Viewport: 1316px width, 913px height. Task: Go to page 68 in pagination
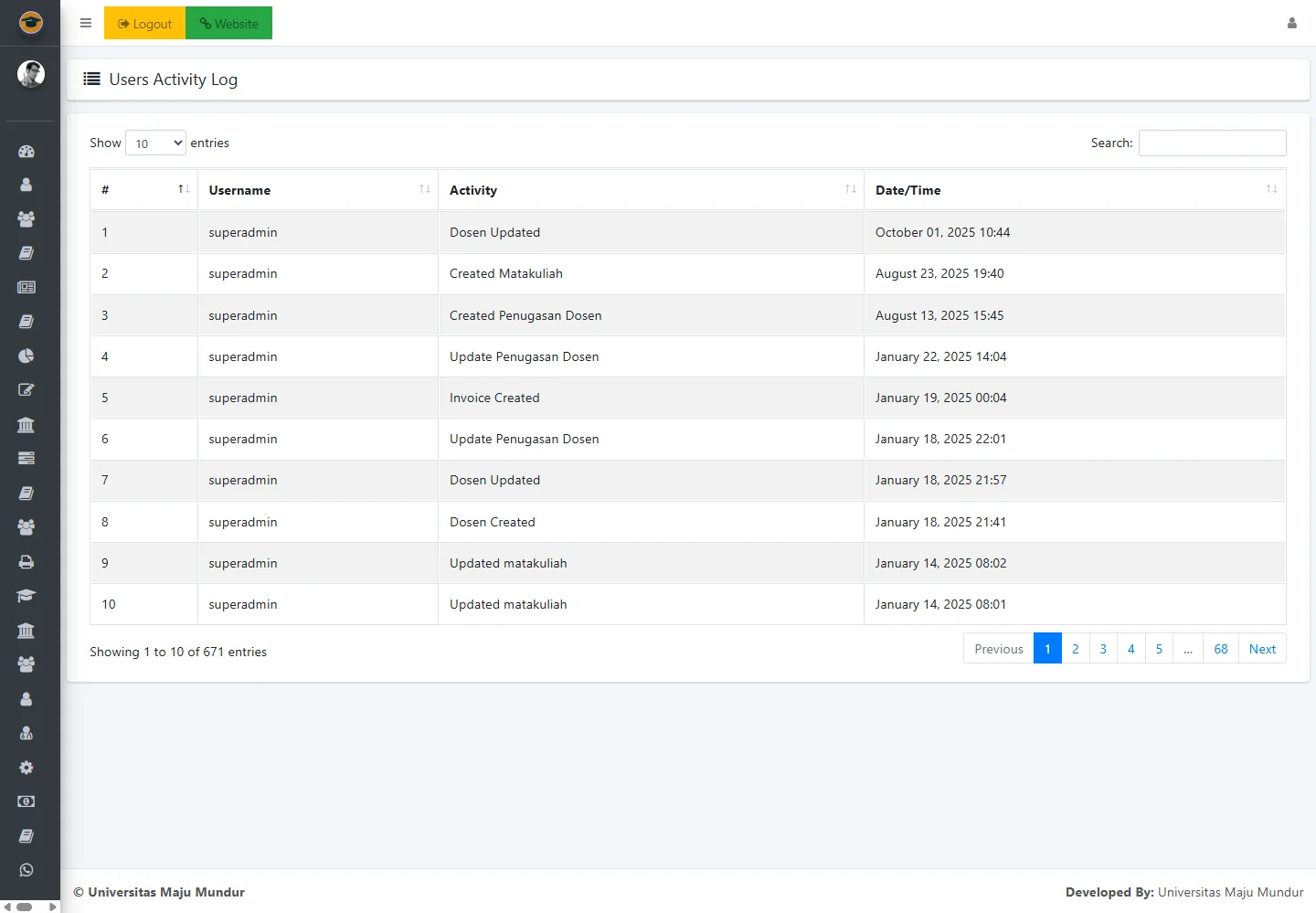pyautogui.click(x=1220, y=649)
